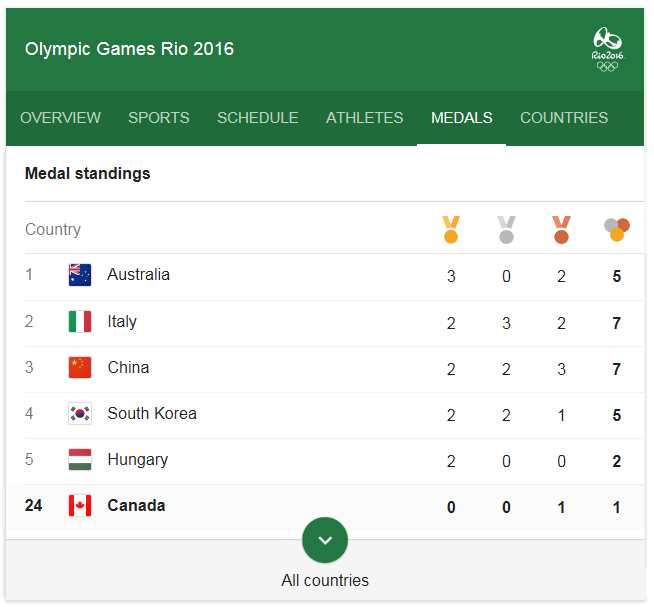Go to the Schedule tab
Image resolution: width=654 pixels, height=607 pixels.
pos(258,118)
